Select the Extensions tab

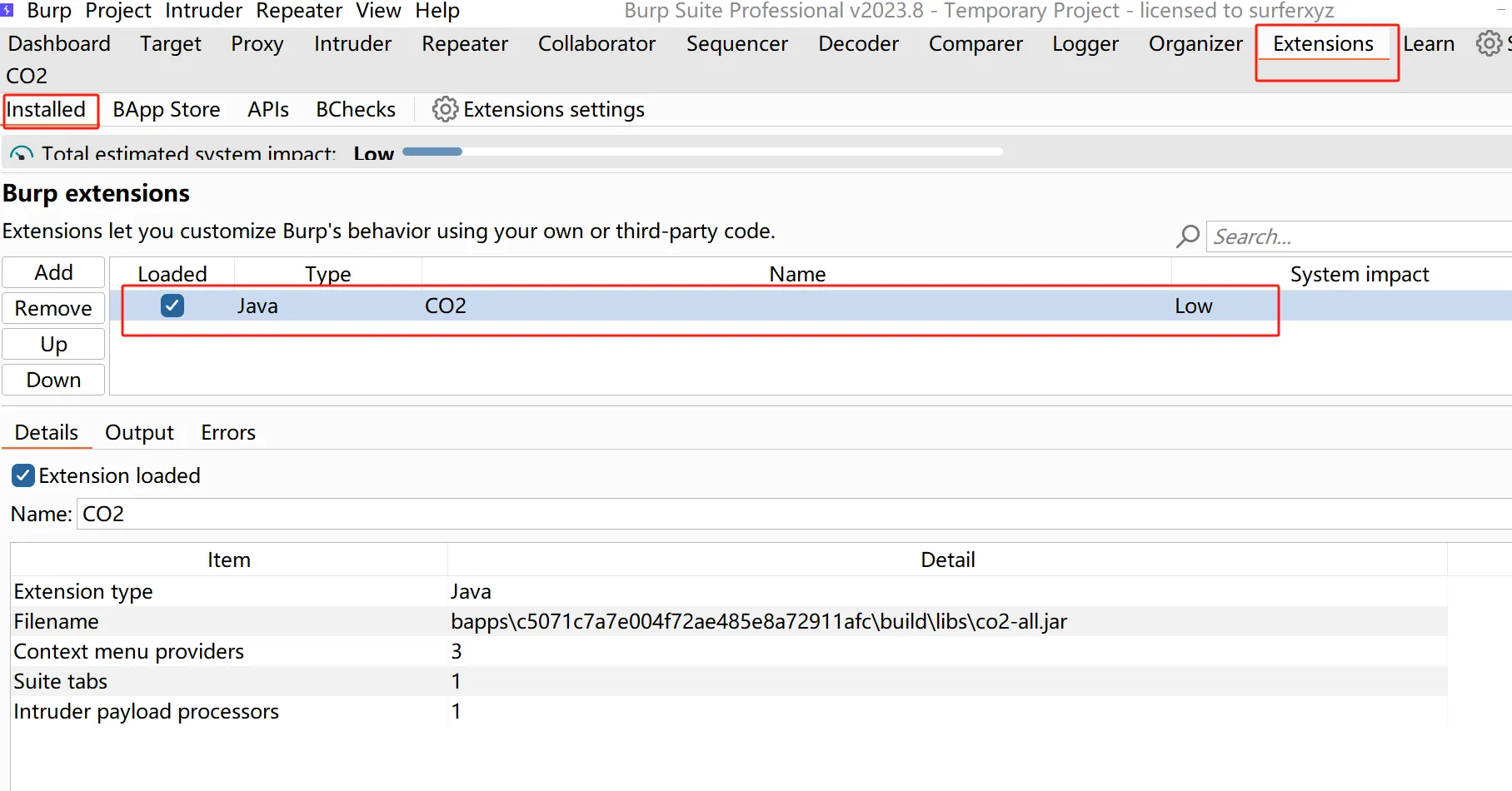1323,43
